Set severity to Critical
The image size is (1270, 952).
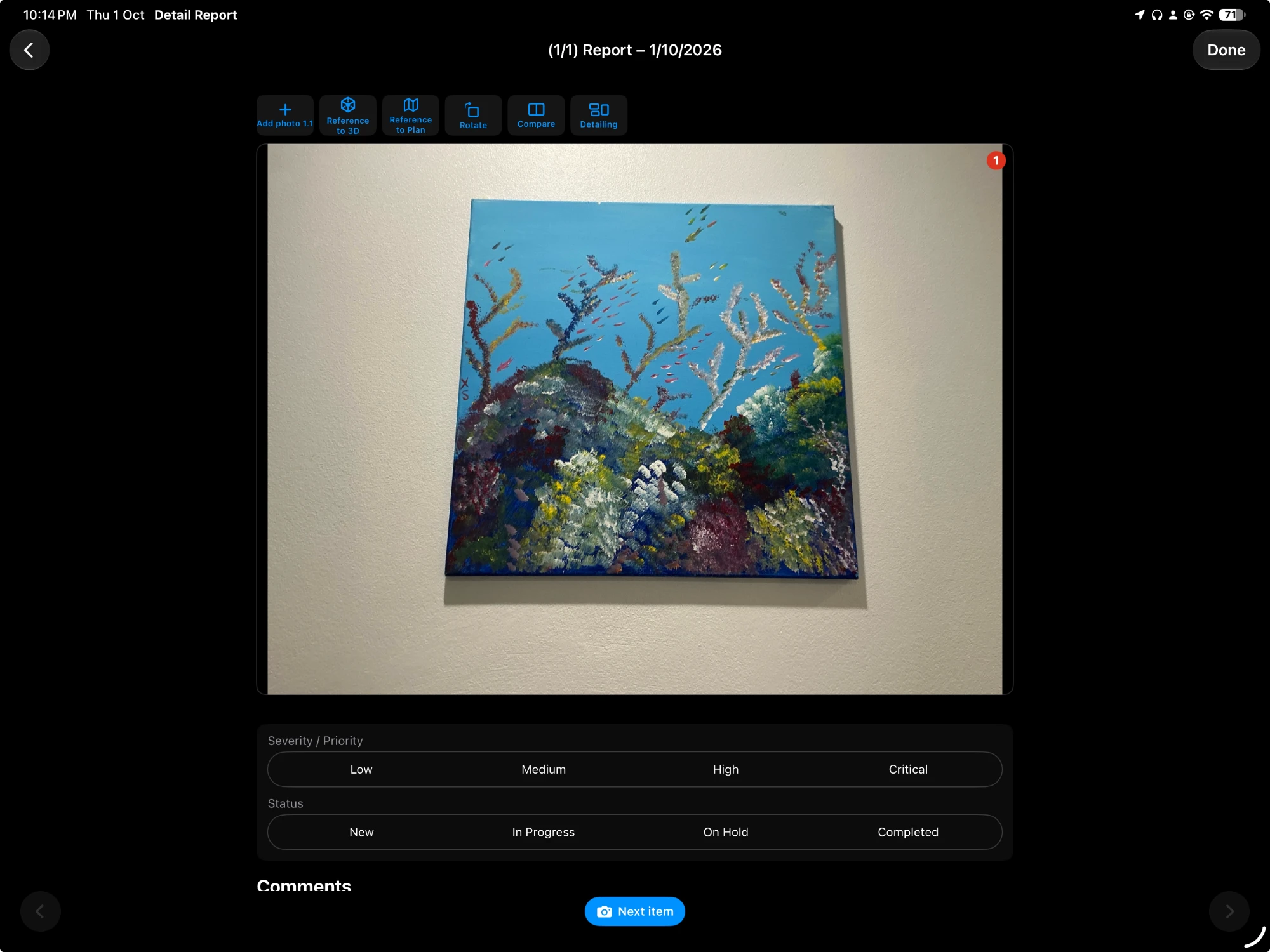[908, 769]
